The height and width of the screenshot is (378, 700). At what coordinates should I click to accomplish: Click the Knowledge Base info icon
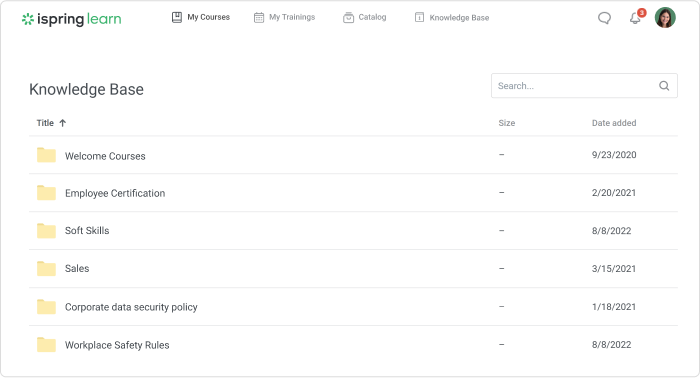click(x=419, y=17)
